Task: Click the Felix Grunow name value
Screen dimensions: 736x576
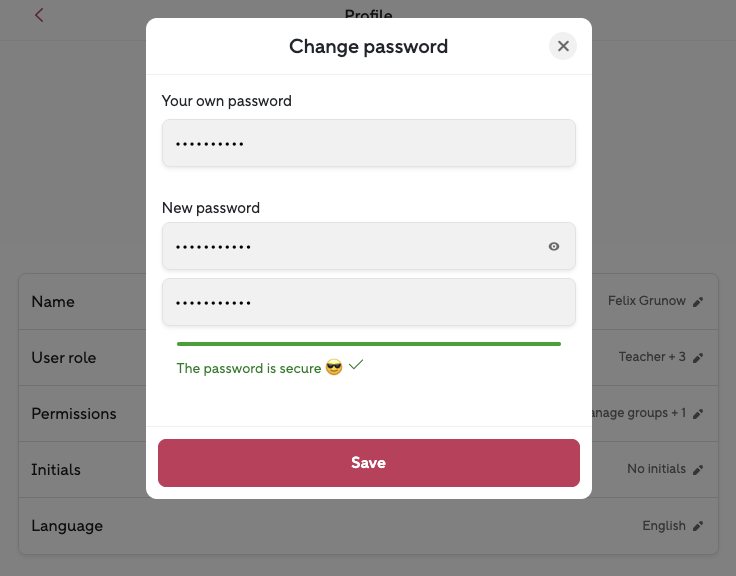Action: click(646, 301)
